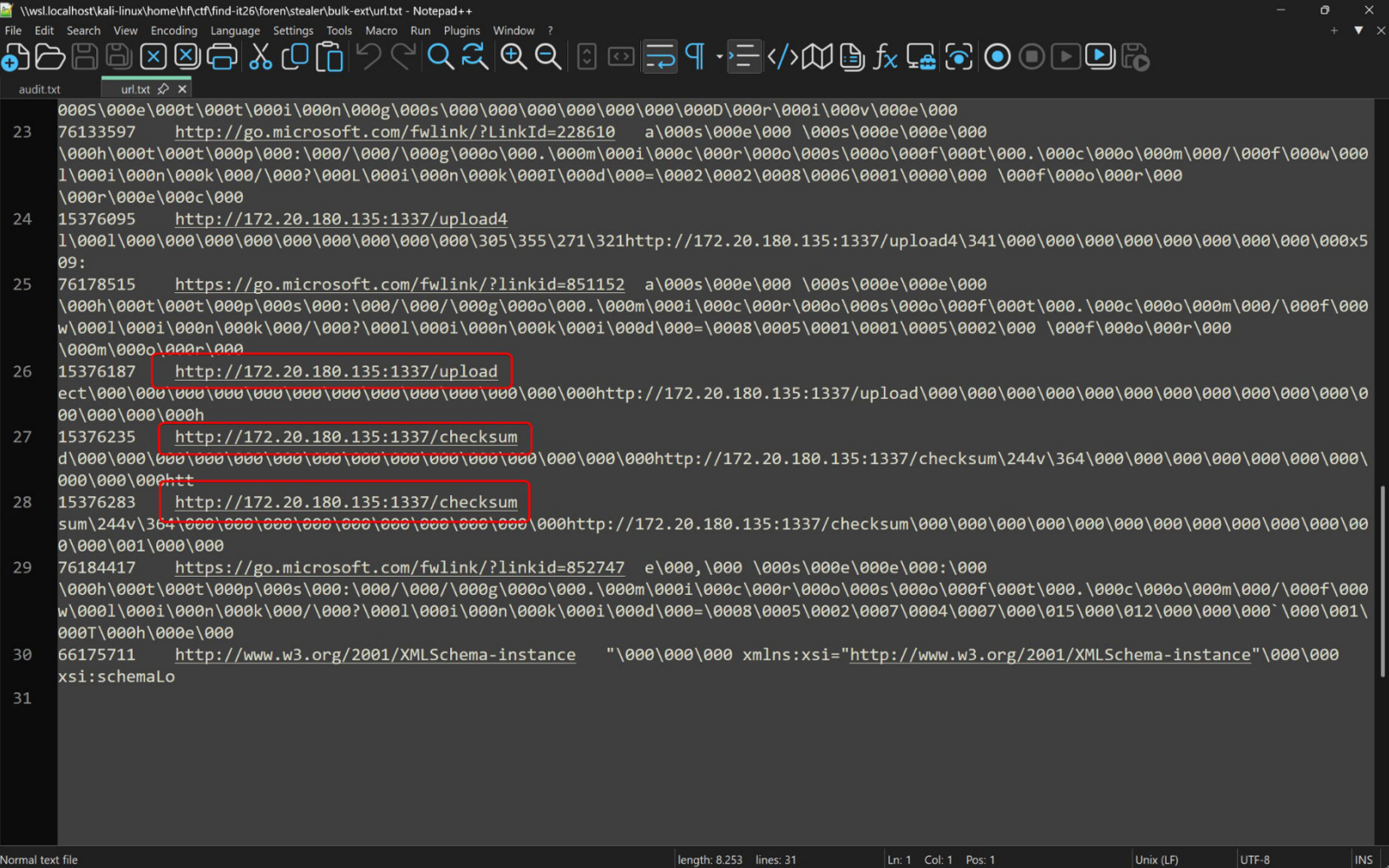Toggle the monitoring eye icon

coord(959,57)
